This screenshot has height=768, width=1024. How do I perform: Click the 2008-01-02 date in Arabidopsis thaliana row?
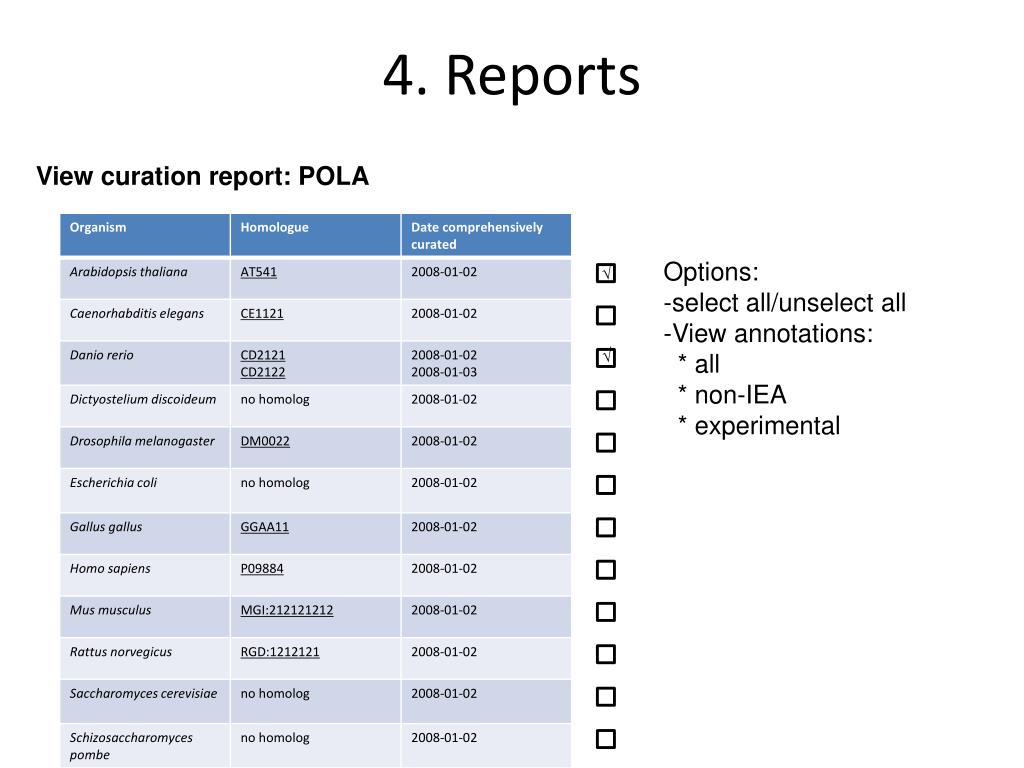click(x=444, y=272)
